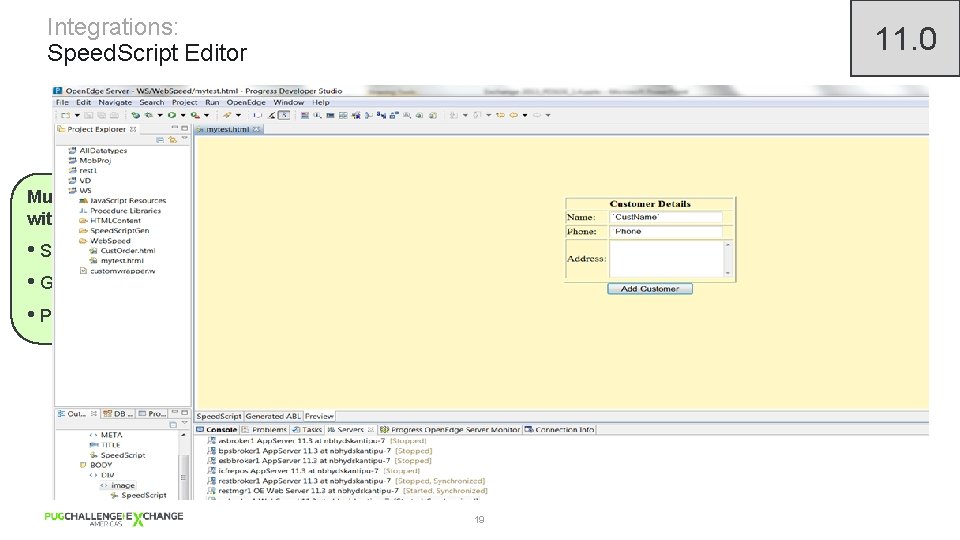Click the External Tools run icon
This screenshot has width=960, height=540.
coord(195,115)
